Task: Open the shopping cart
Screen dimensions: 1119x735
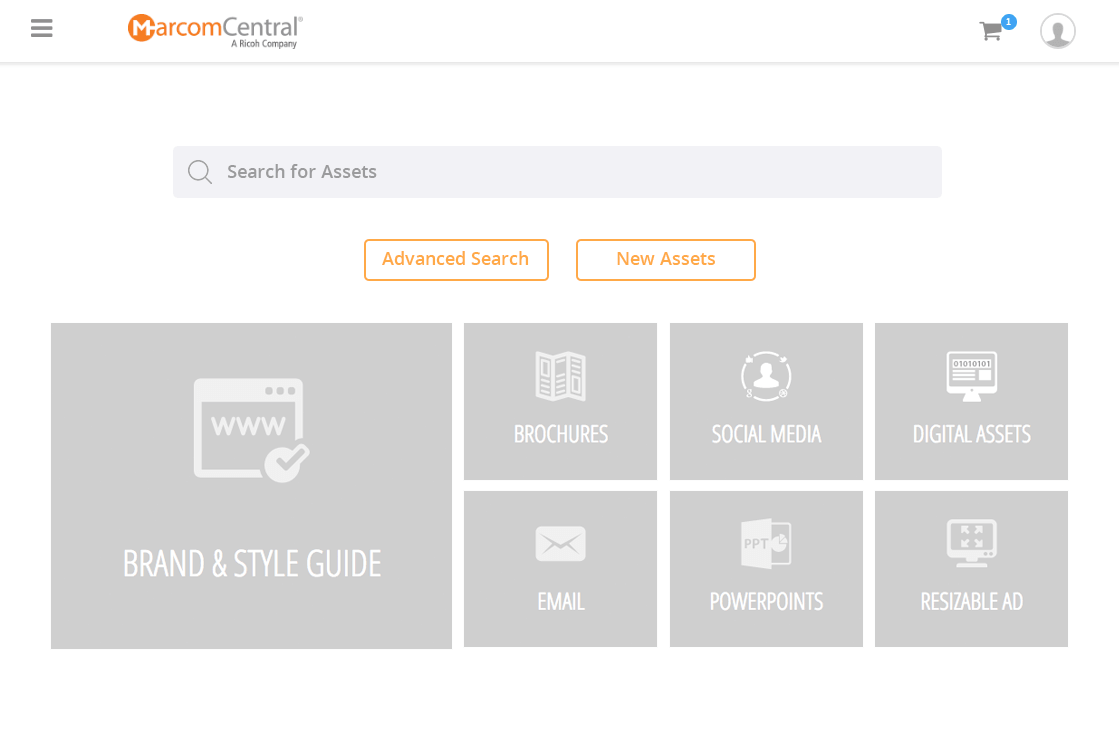Action: 991,31
